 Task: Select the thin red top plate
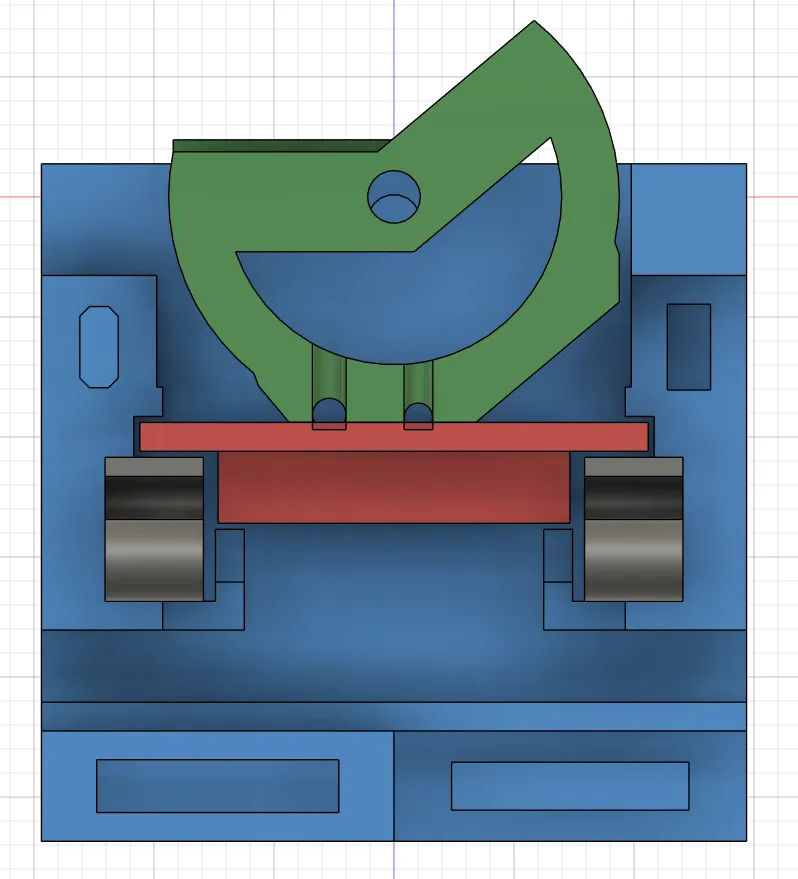pyautogui.click(x=394, y=437)
